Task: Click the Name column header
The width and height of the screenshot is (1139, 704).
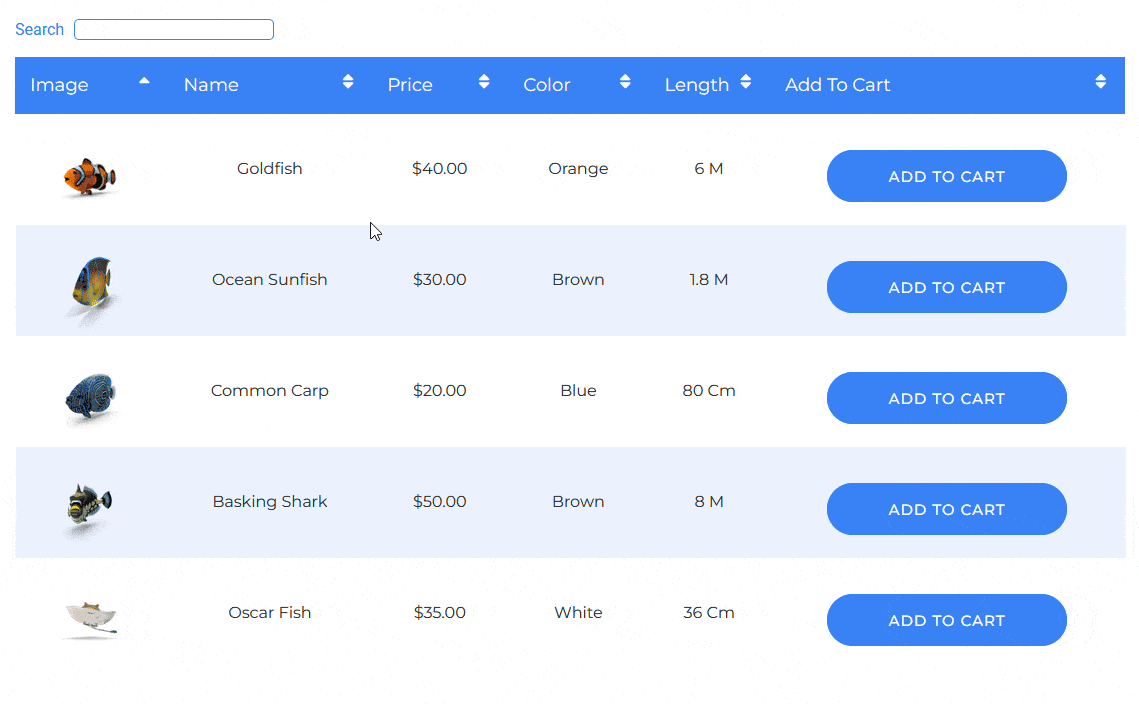Action: click(x=211, y=84)
